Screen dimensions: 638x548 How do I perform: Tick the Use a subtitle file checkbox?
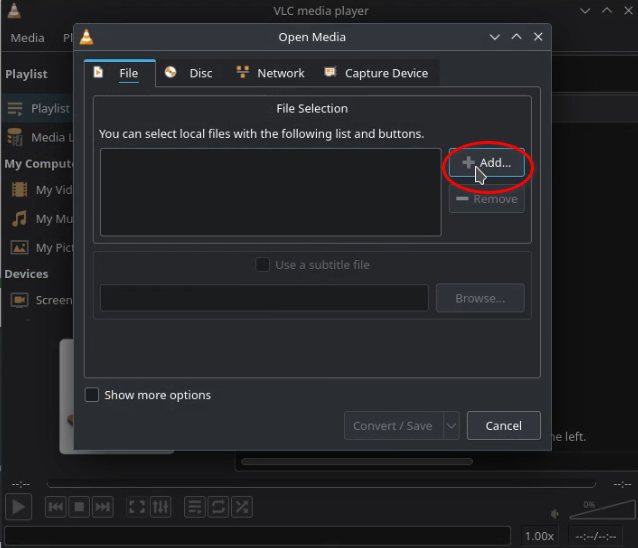(262, 265)
